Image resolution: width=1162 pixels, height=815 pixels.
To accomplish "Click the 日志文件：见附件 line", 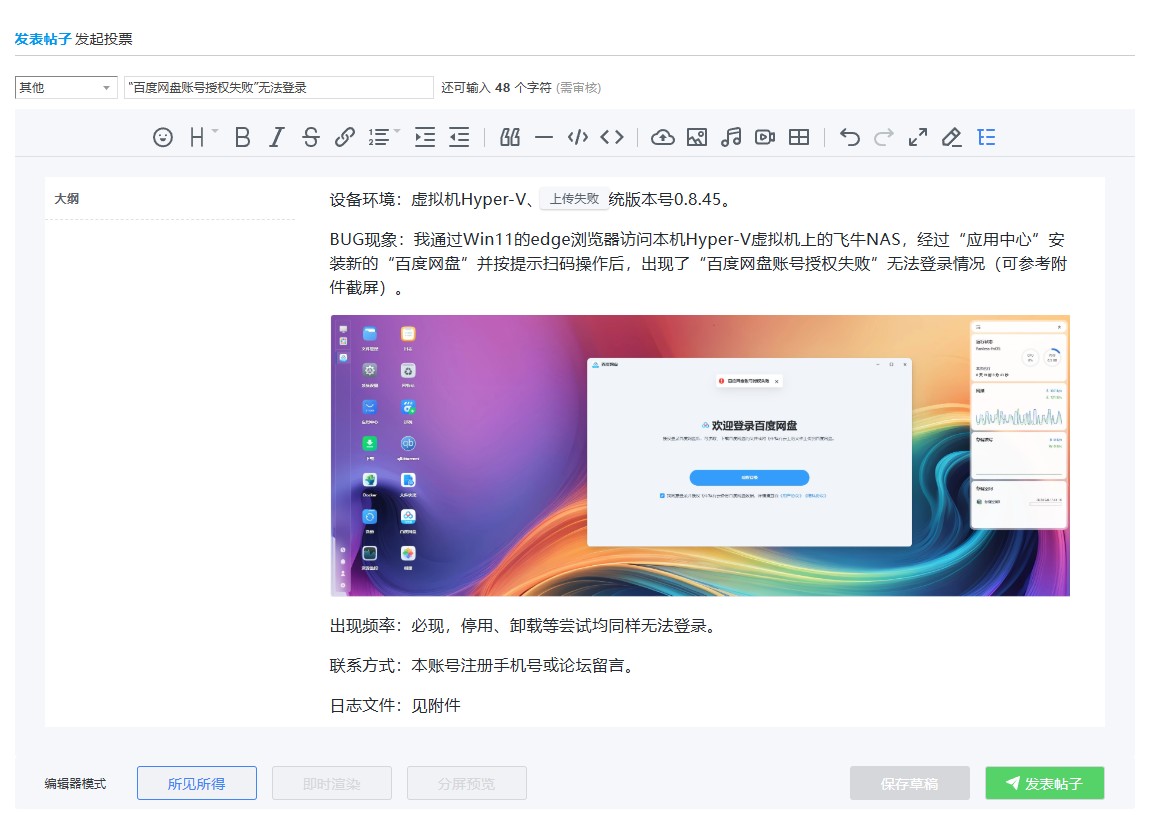I will (x=395, y=706).
